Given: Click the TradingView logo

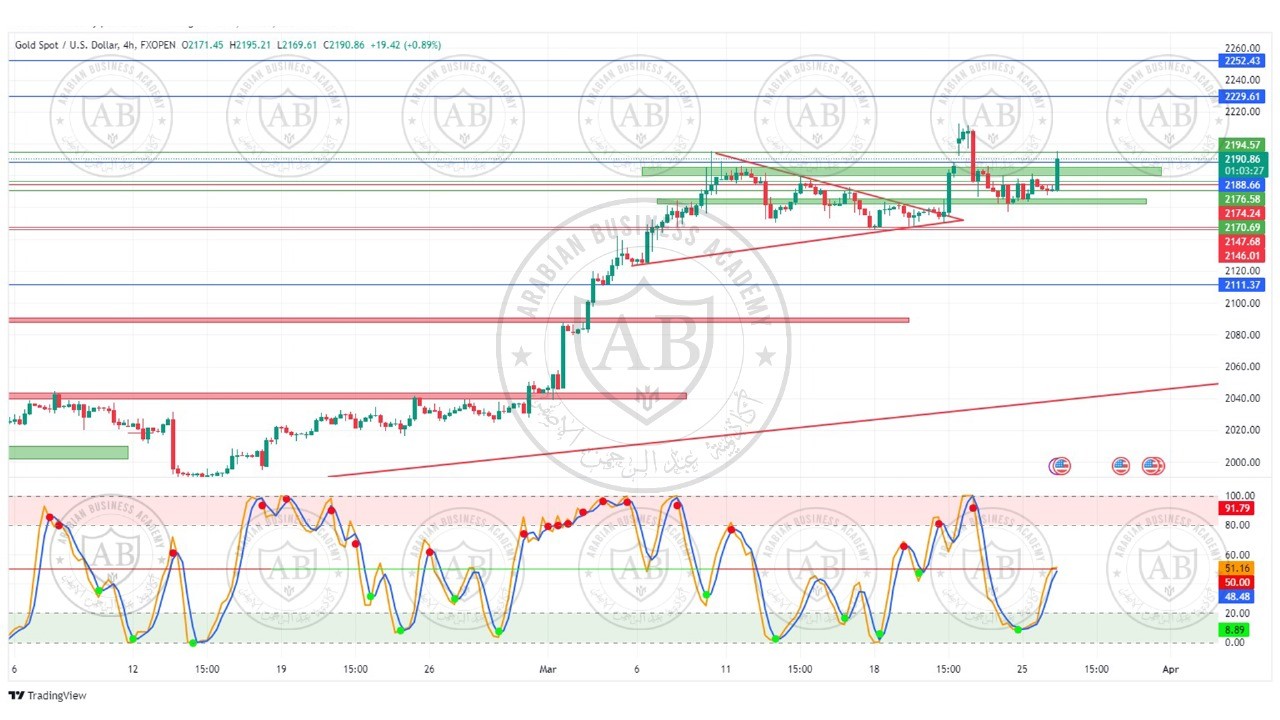Looking at the screenshot, I should point(47,695).
